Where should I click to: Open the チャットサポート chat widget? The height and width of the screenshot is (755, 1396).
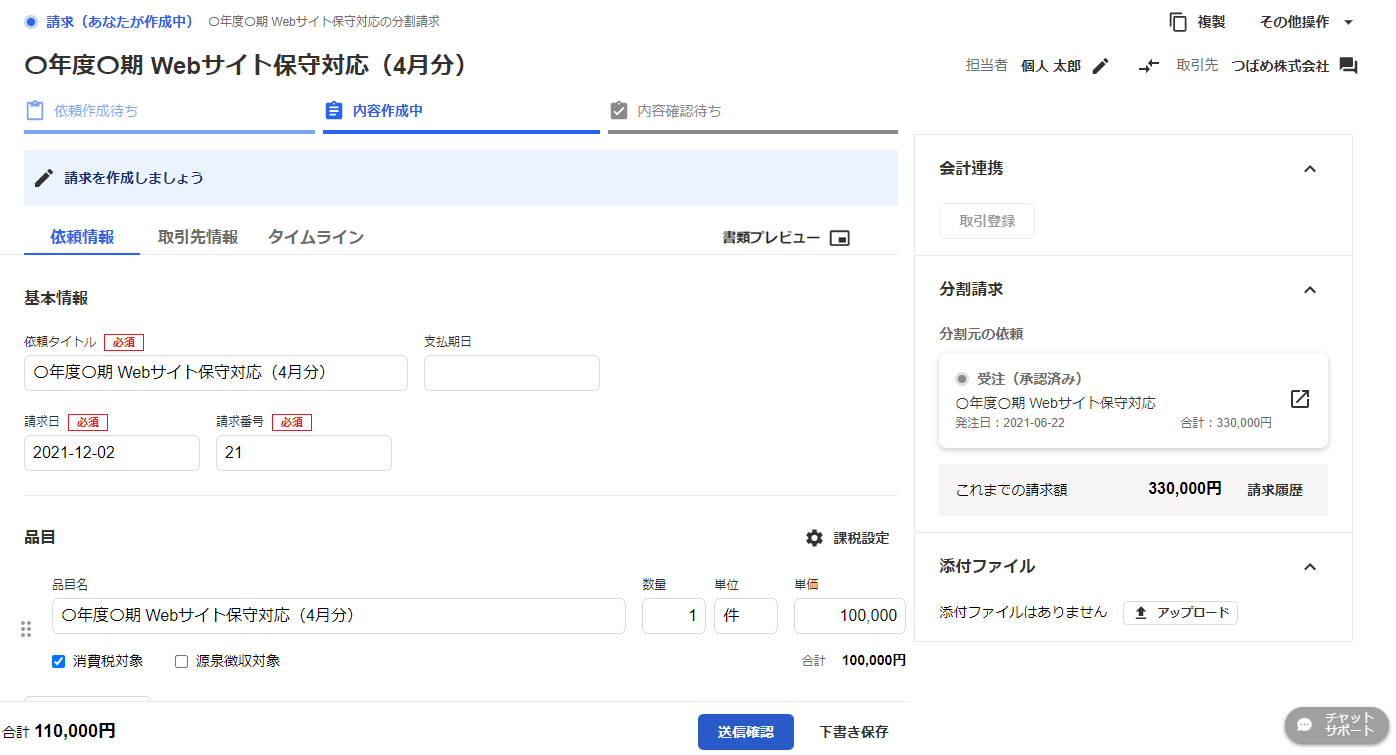pos(1337,725)
